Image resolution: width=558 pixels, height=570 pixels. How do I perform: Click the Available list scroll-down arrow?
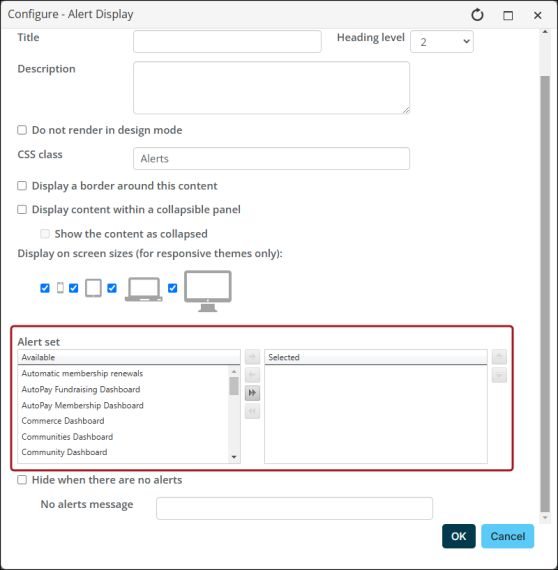(234, 457)
